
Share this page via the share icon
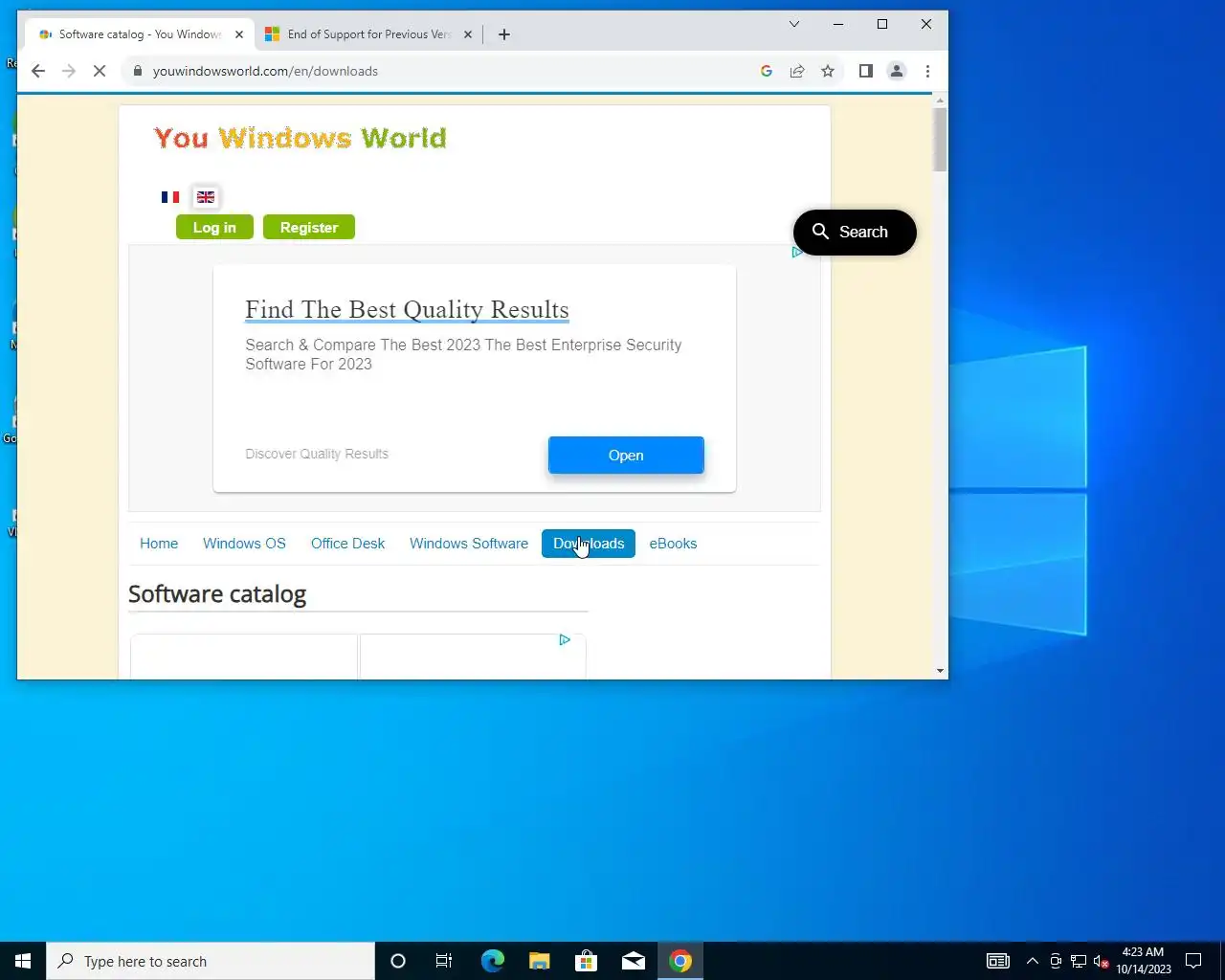coord(797,71)
